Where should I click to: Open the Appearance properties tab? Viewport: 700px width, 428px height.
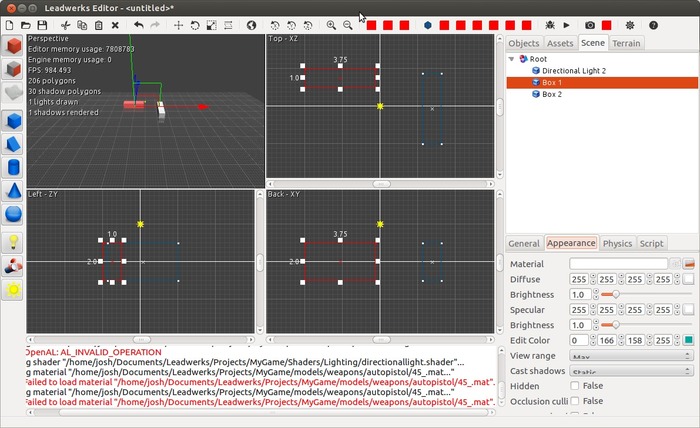(571, 243)
